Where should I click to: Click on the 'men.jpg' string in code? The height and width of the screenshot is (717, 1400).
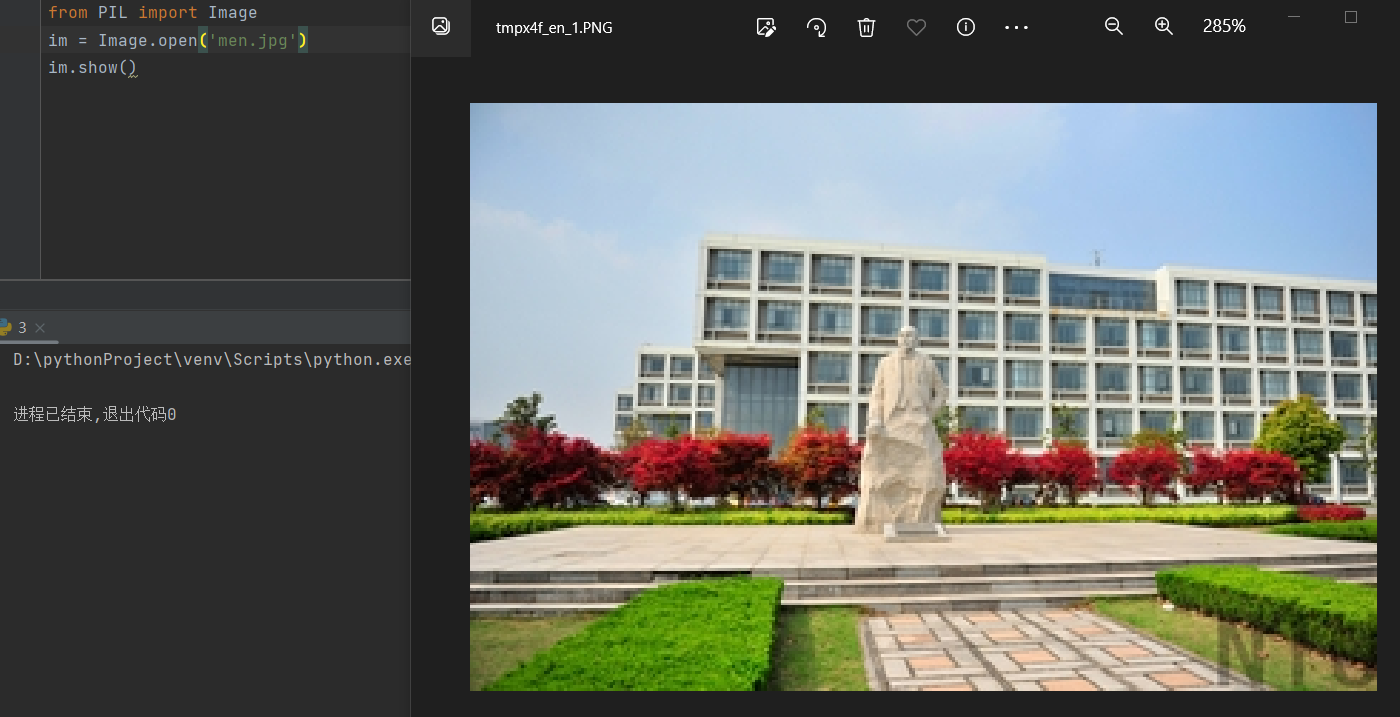pyautogui.click(x=252, y=40)
